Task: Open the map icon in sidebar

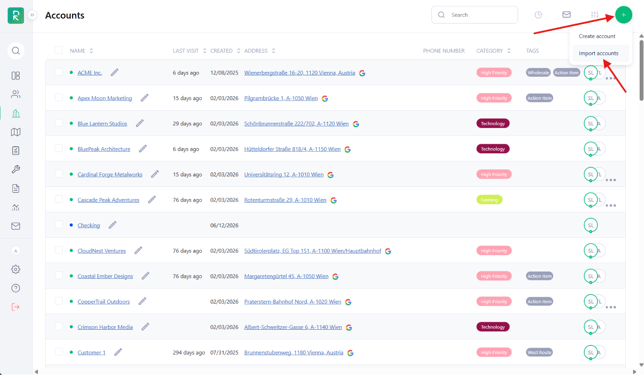Action: 16,132
